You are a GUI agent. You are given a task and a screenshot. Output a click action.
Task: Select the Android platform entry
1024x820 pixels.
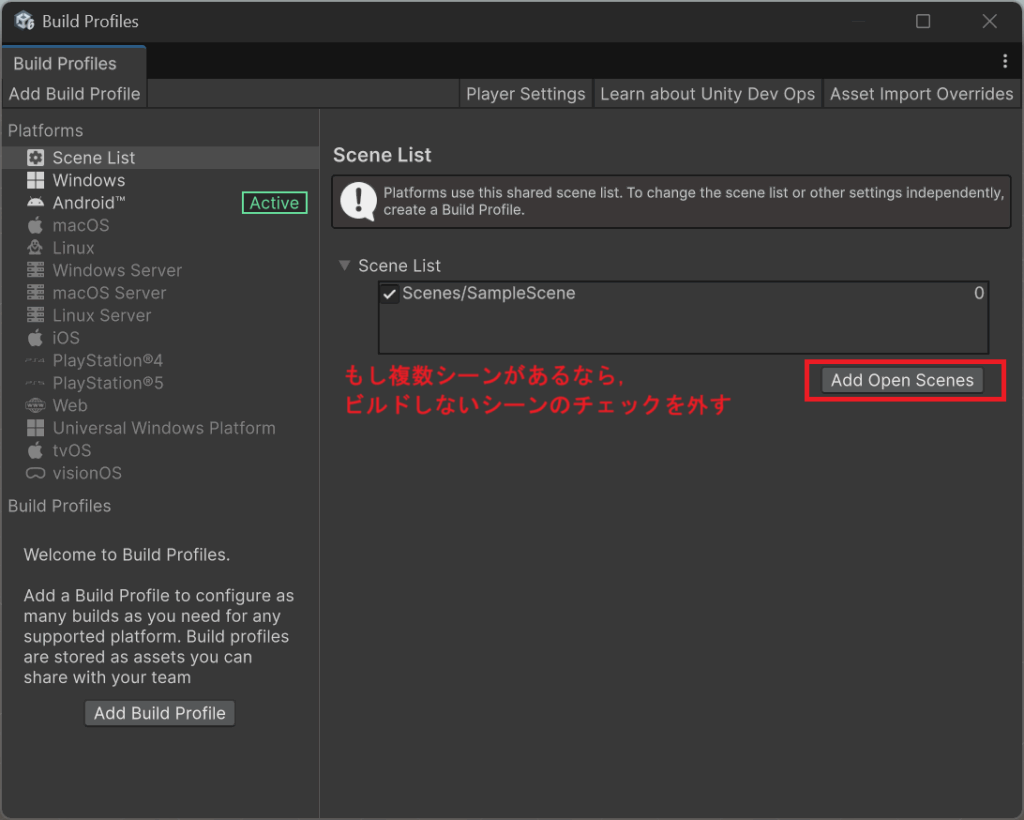click(161, 202)
